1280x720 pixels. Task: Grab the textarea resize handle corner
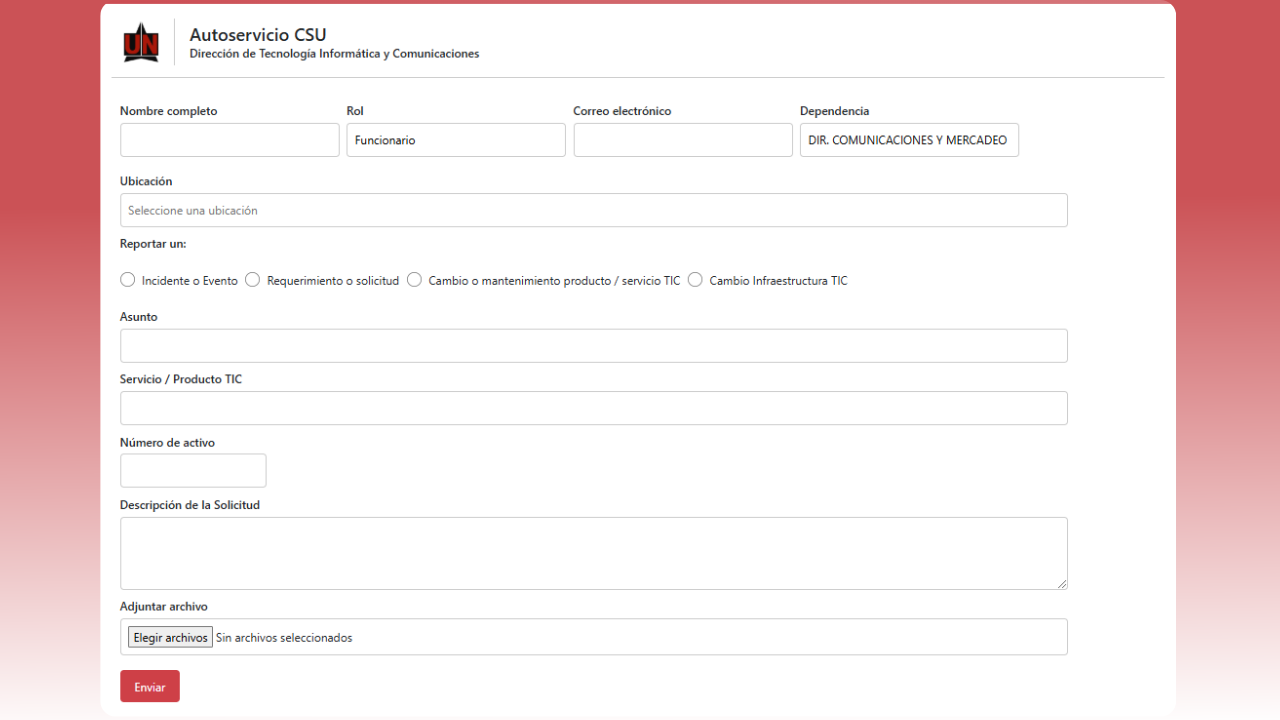pyautogui.click(x=1062, y=584)
